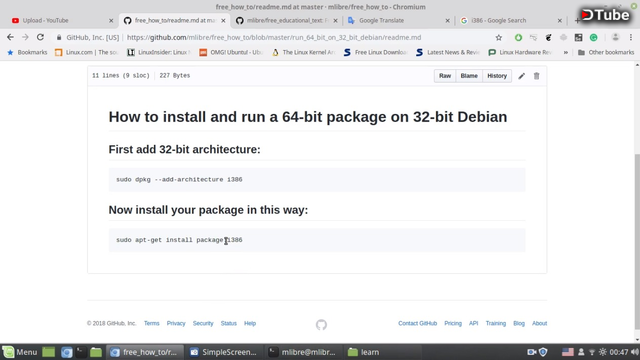Screen dimensions: 640x360
Task: Close the Google Translate tab
Action: 447,20
